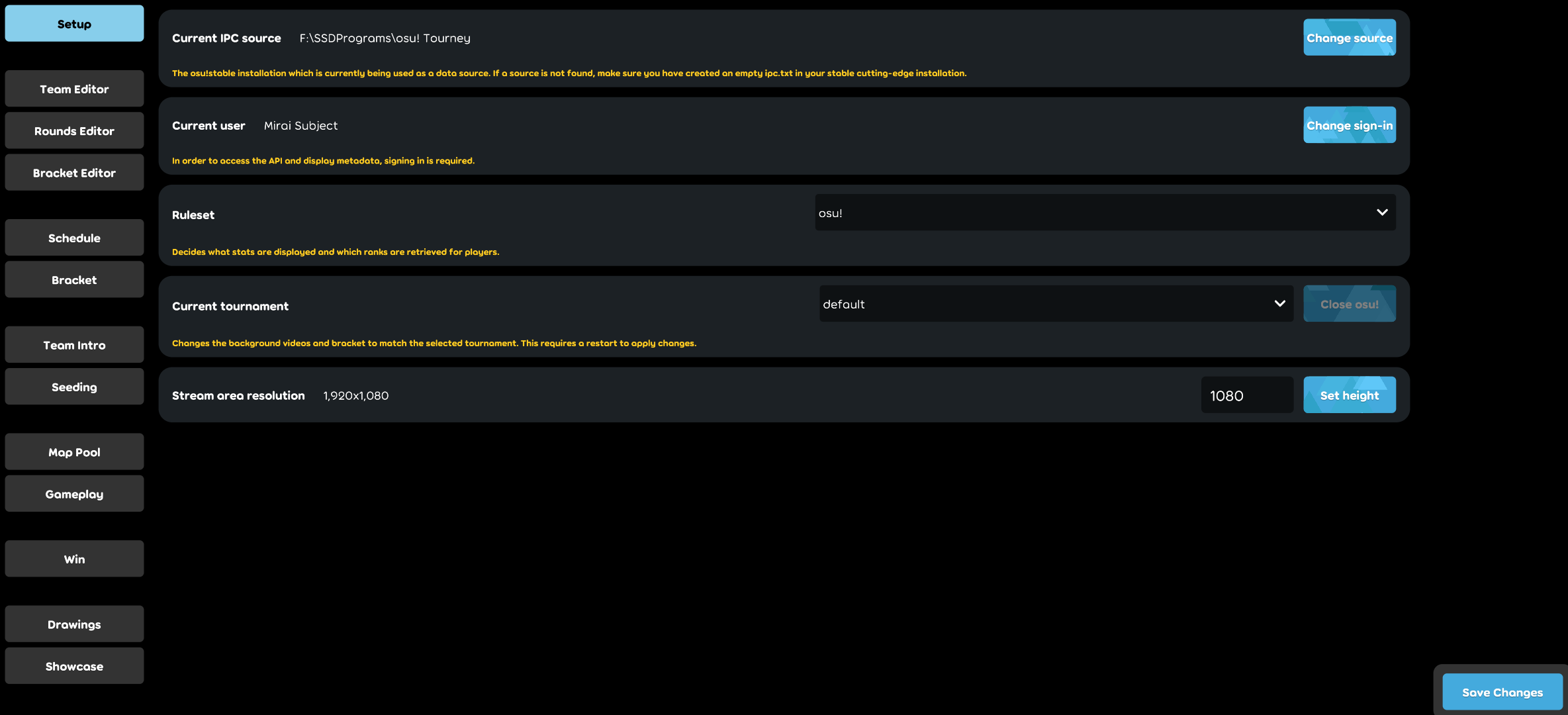This screenshot has width=1568, height=715.
Task: Click the Drawings sidebar icon
Action: click(x=74, y=623)
